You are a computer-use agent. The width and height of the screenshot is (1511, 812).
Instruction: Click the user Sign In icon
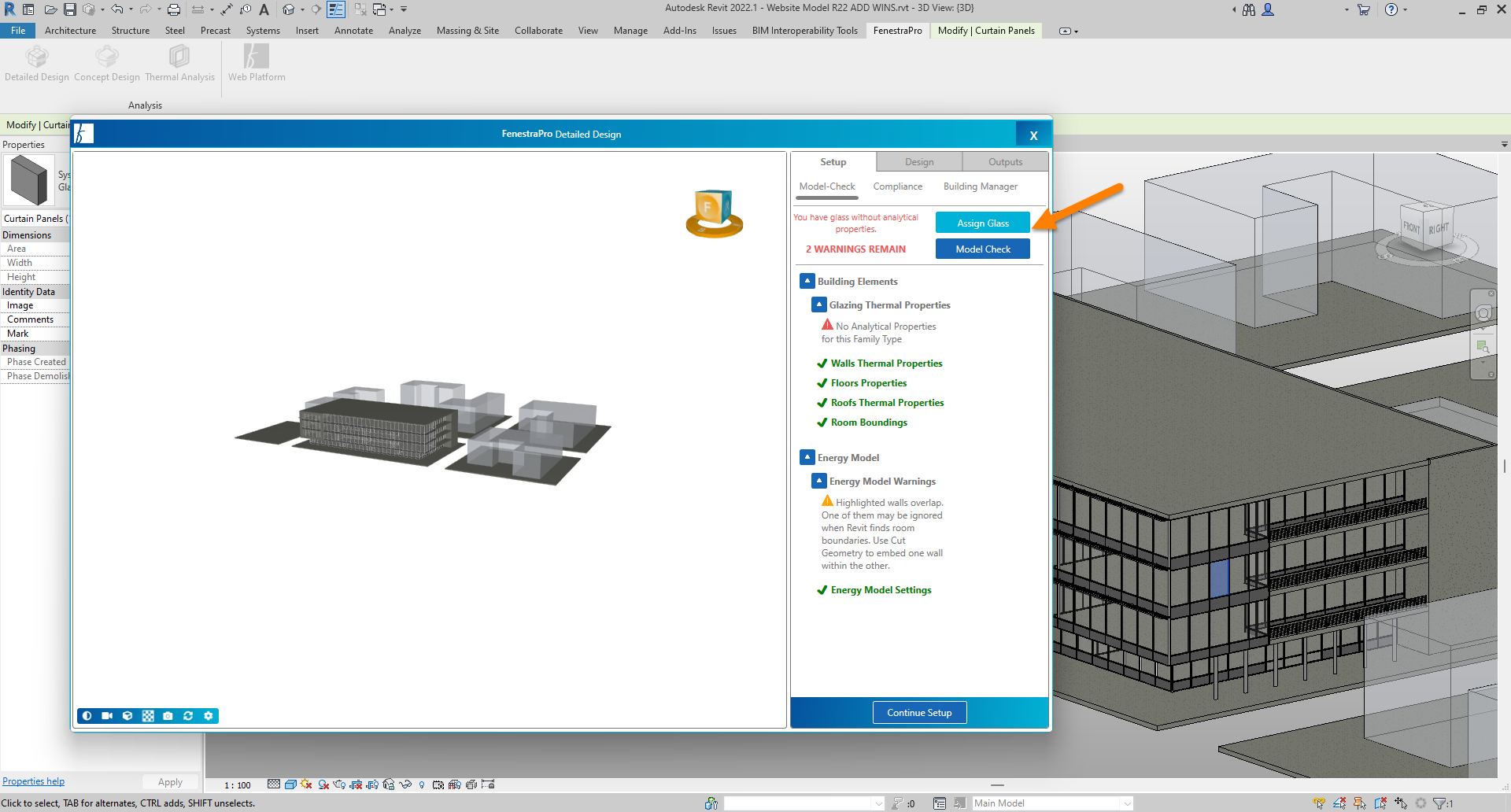coord(1268,9)
